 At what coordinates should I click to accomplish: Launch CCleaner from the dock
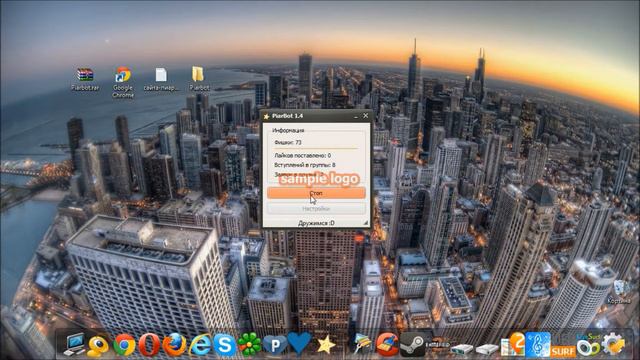tap(387, 344)
